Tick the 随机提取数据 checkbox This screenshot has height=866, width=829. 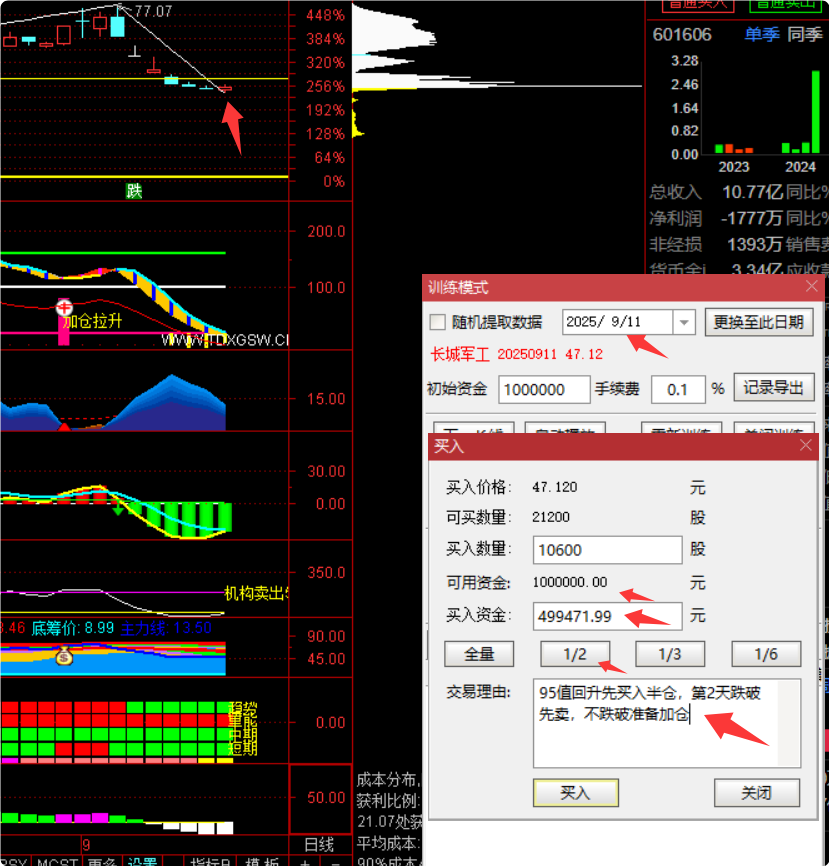437,322
